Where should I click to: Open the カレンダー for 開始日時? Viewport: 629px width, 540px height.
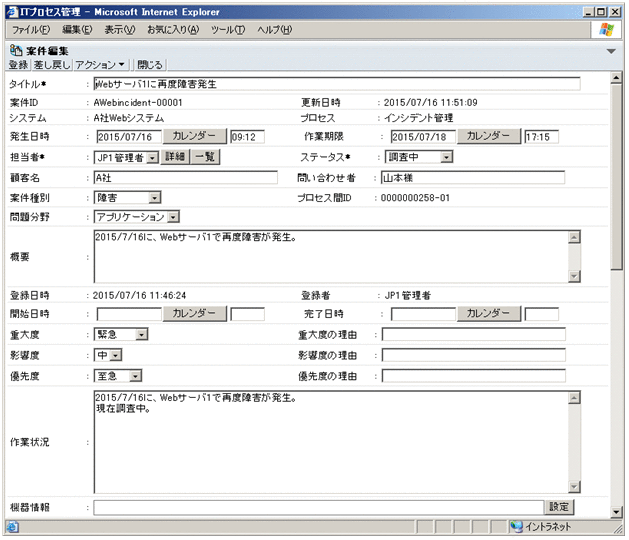(195, 313)
